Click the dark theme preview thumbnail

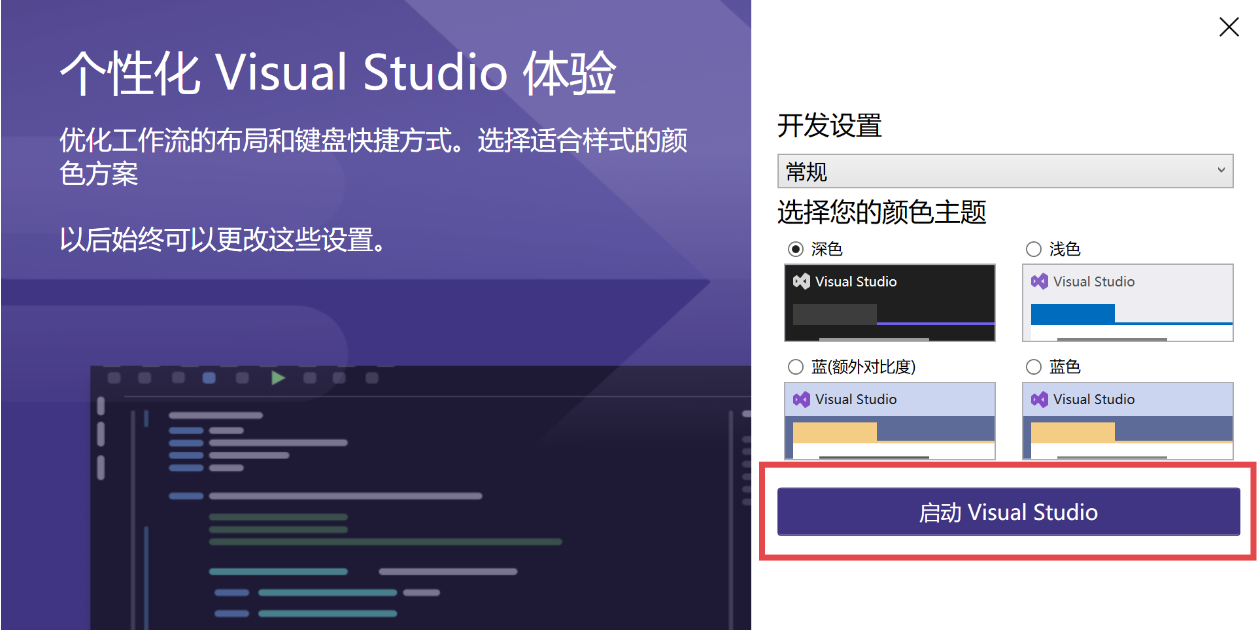[x=889, y=302]
